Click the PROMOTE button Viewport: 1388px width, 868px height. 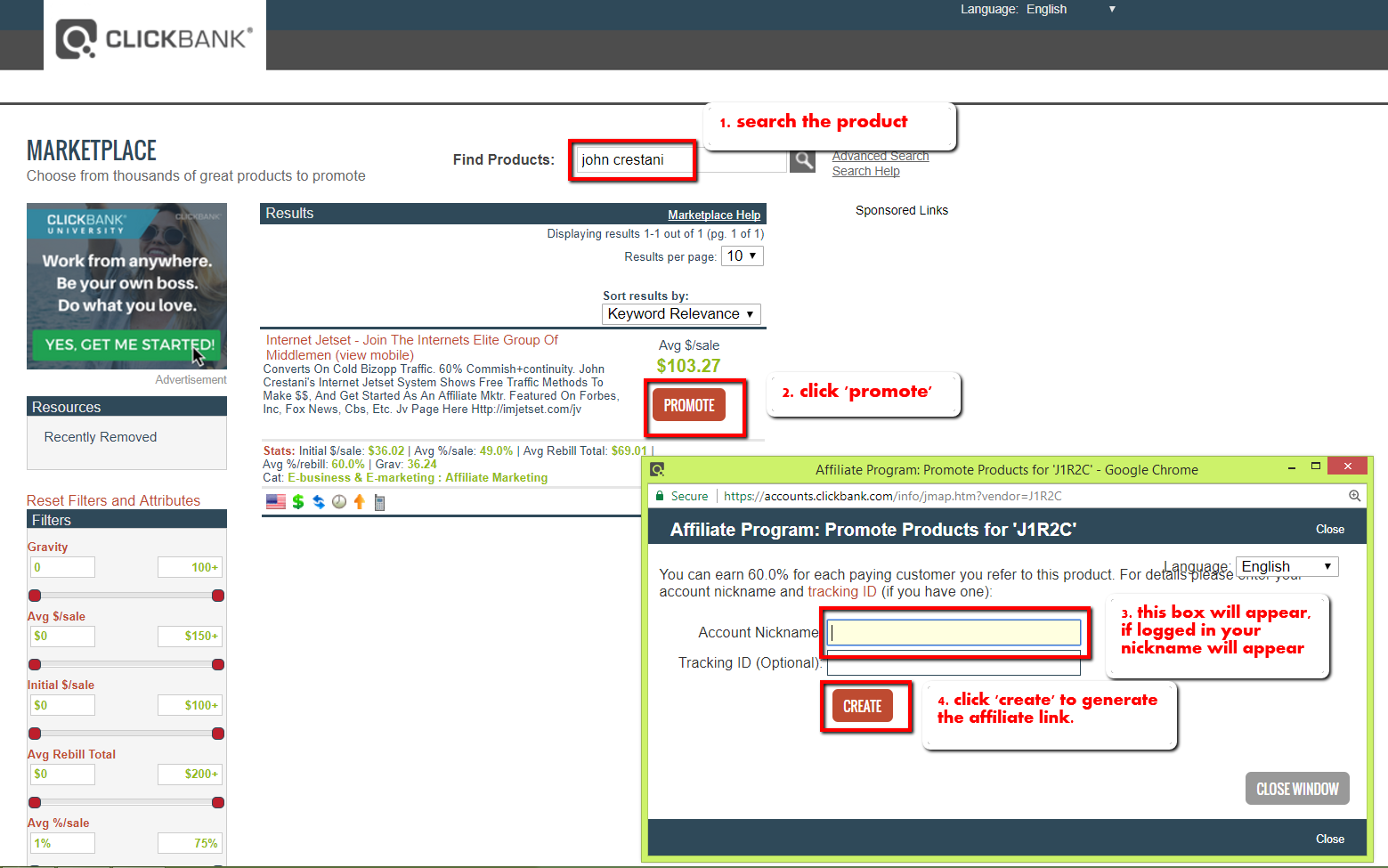coord(689,405)
